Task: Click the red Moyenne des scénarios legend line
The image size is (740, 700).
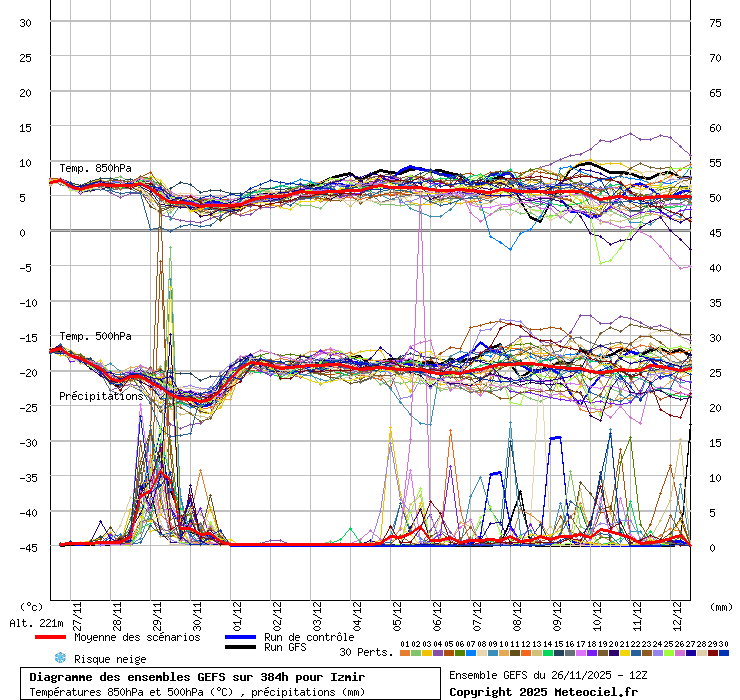Action: pyautogui.click(x=50, y=637)
